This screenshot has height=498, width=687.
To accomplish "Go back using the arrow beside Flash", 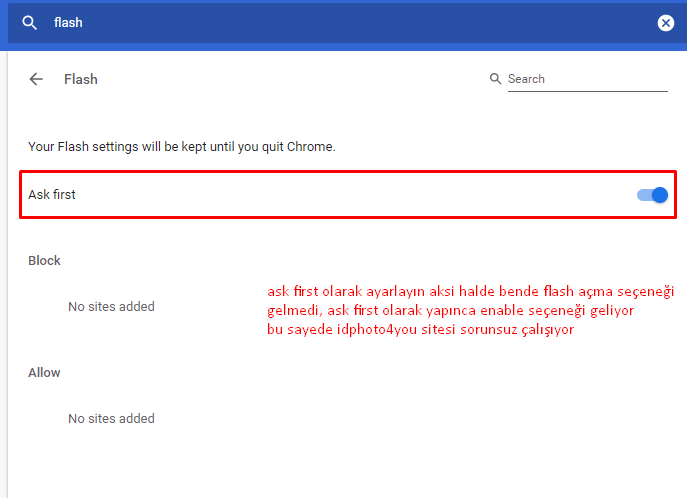I will pos(36,79).
